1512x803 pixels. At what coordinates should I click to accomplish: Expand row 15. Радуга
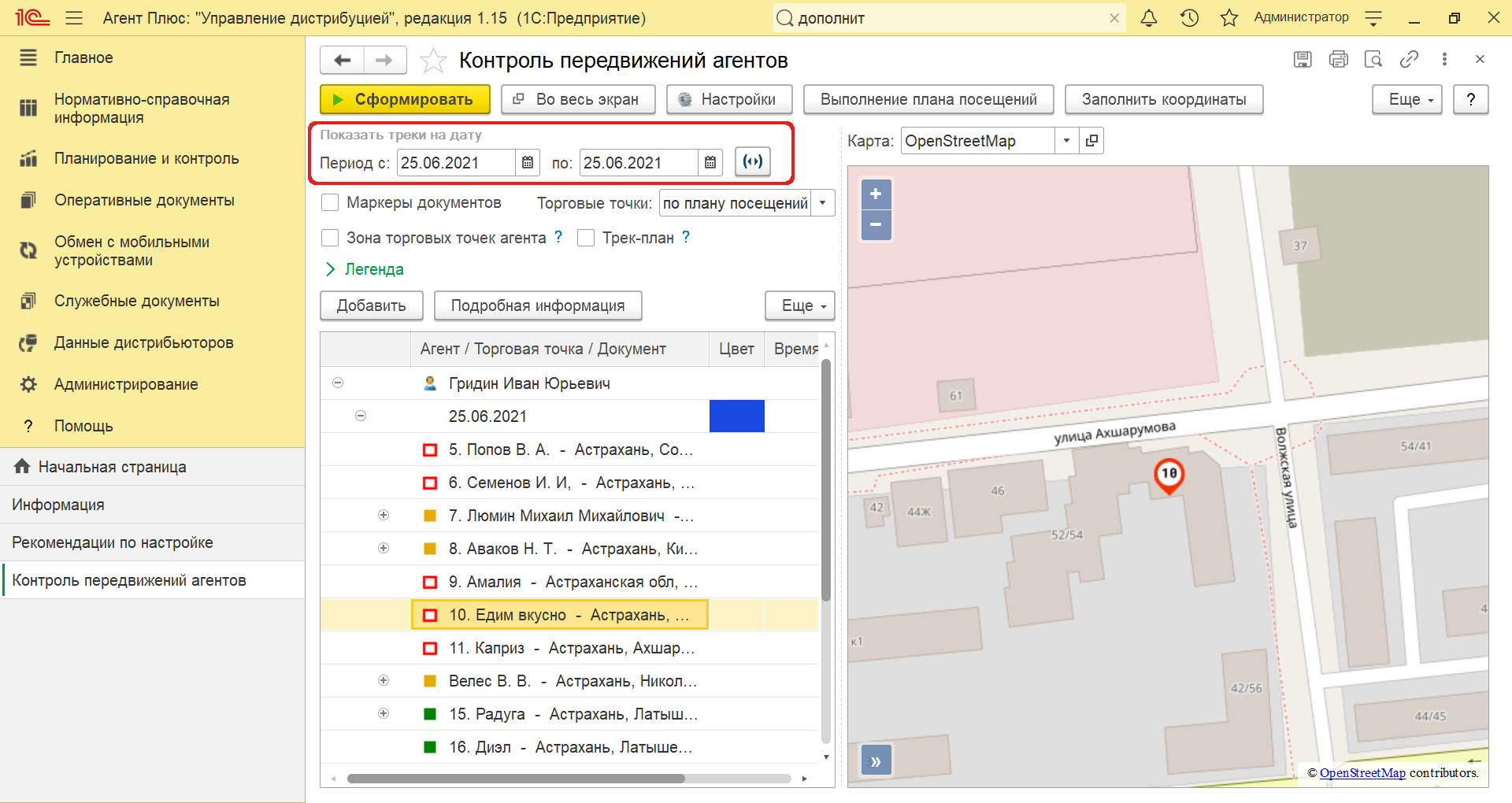(x=384, y=713)
